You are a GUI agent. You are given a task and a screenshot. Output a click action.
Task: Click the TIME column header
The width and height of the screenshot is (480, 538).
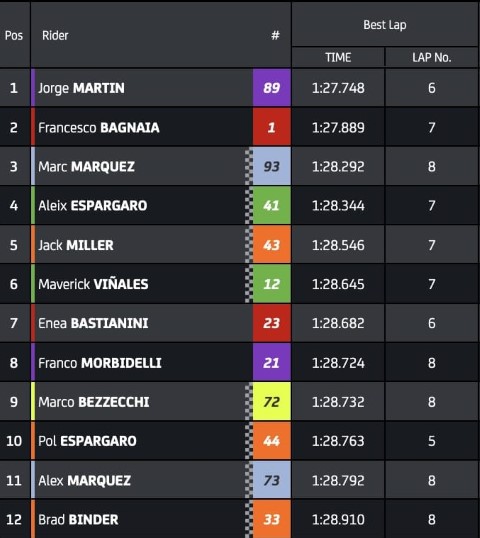click(338, 57)
